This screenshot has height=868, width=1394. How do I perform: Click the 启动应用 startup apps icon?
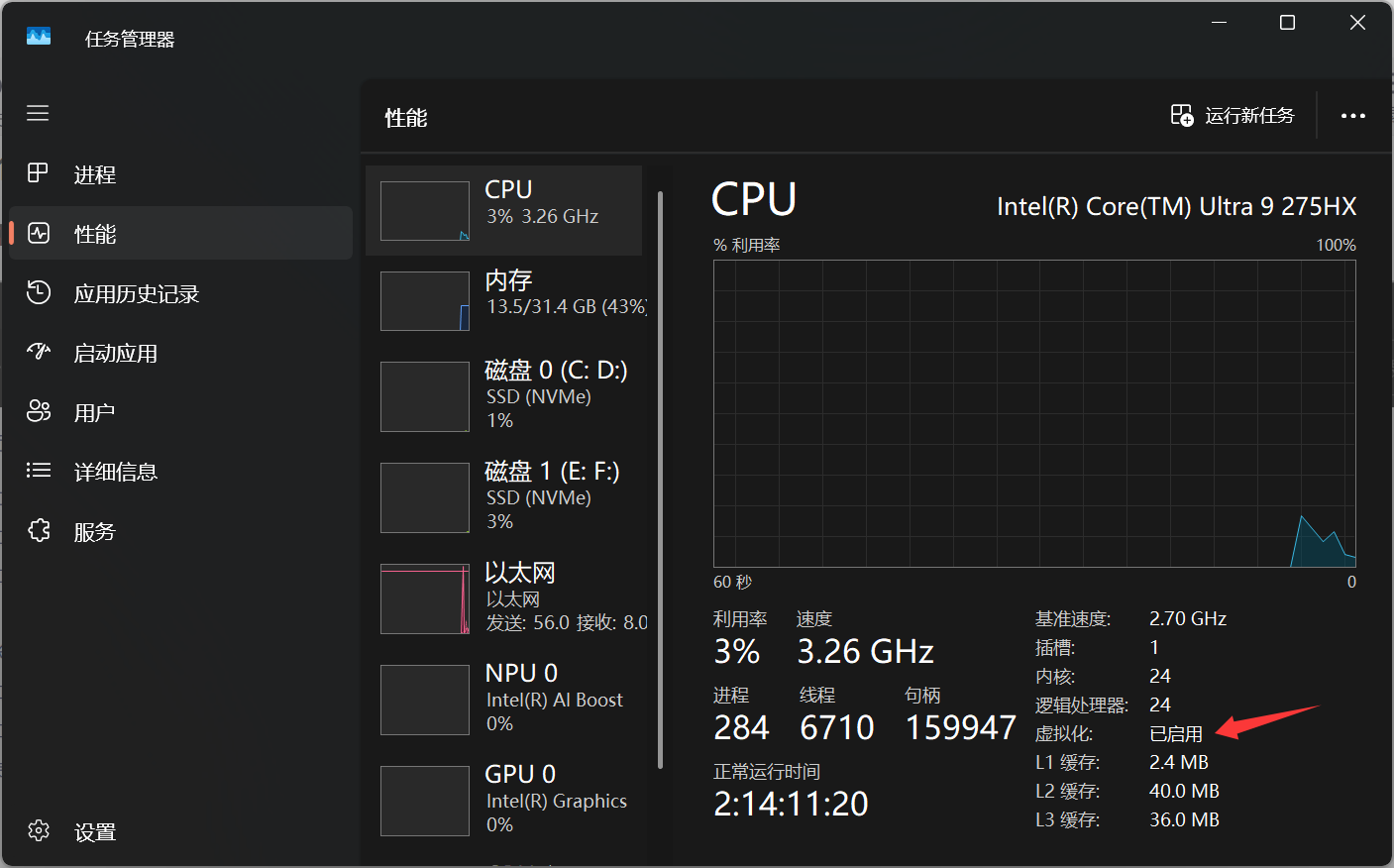pos(38,353)
